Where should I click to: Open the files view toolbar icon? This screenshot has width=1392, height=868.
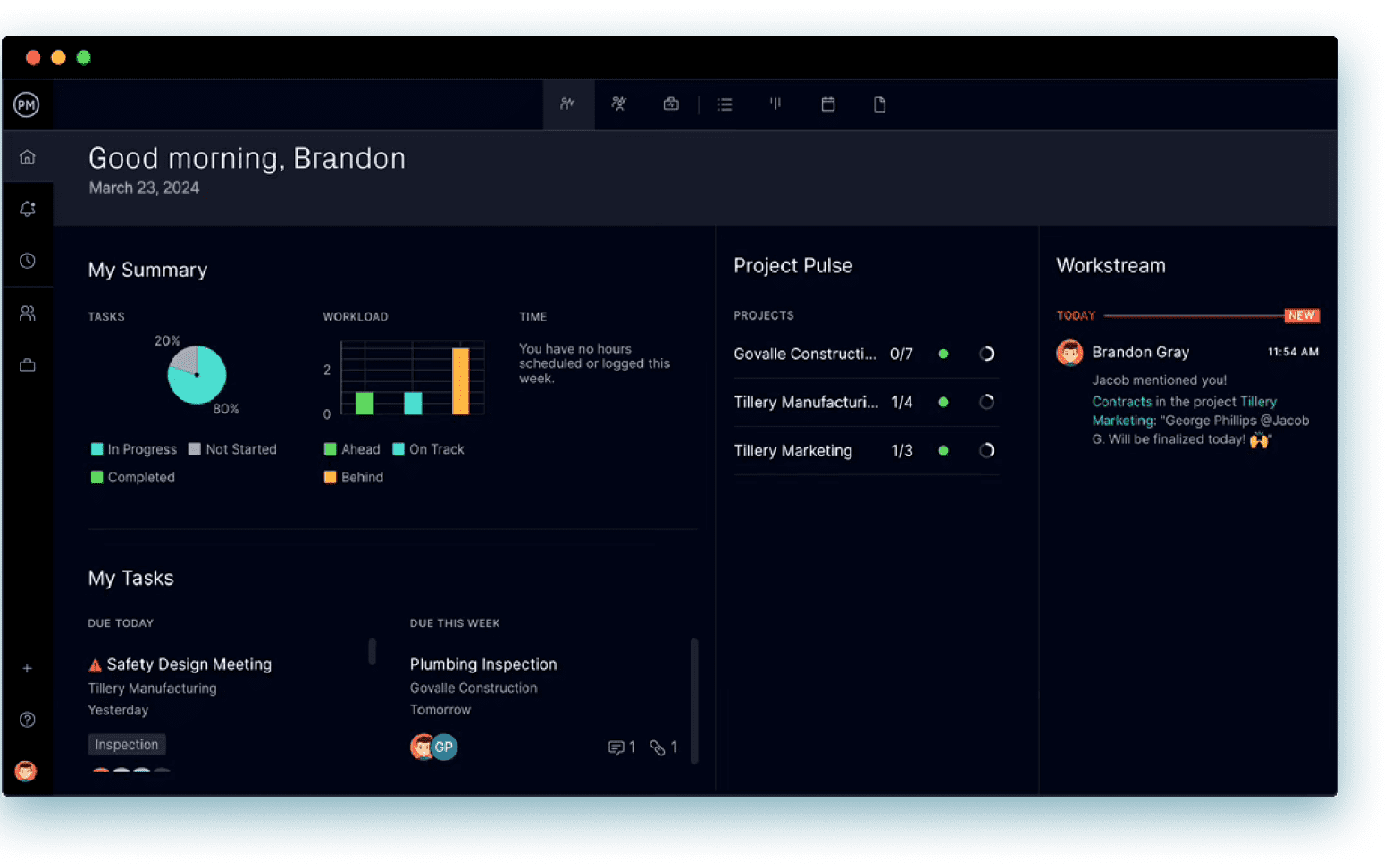(x=880, y=104)
